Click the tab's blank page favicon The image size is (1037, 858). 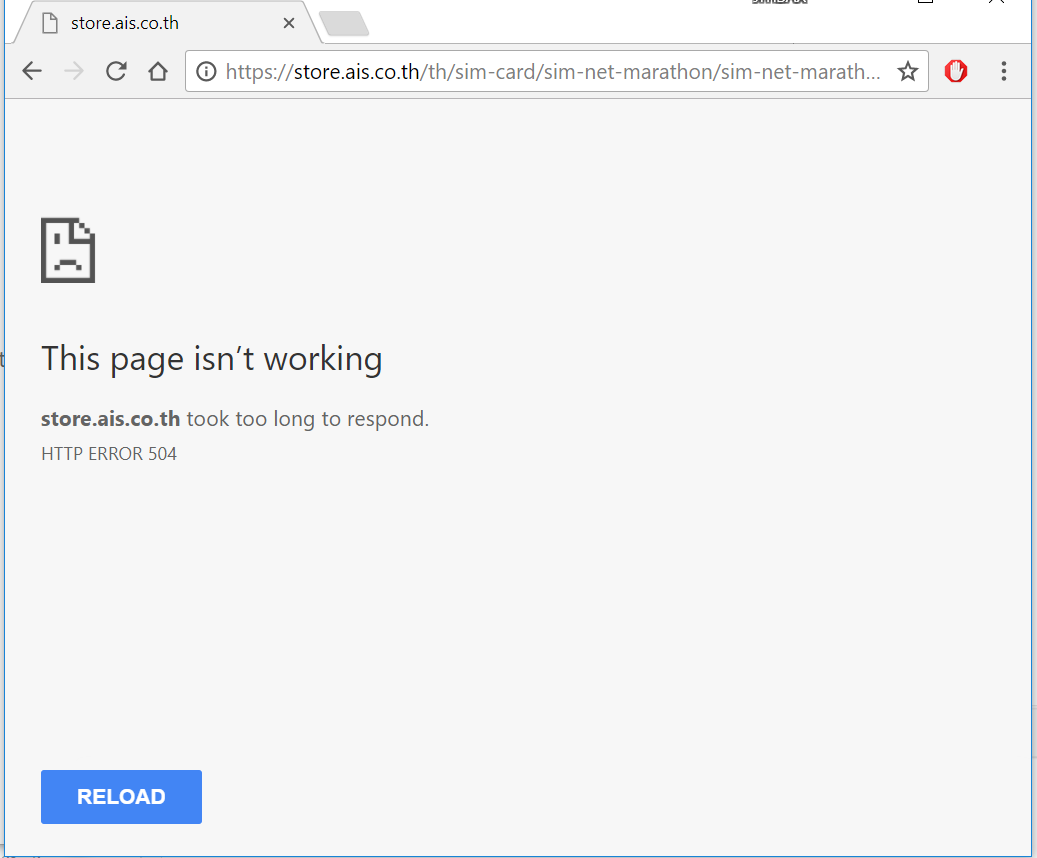(x=50, y=23)
